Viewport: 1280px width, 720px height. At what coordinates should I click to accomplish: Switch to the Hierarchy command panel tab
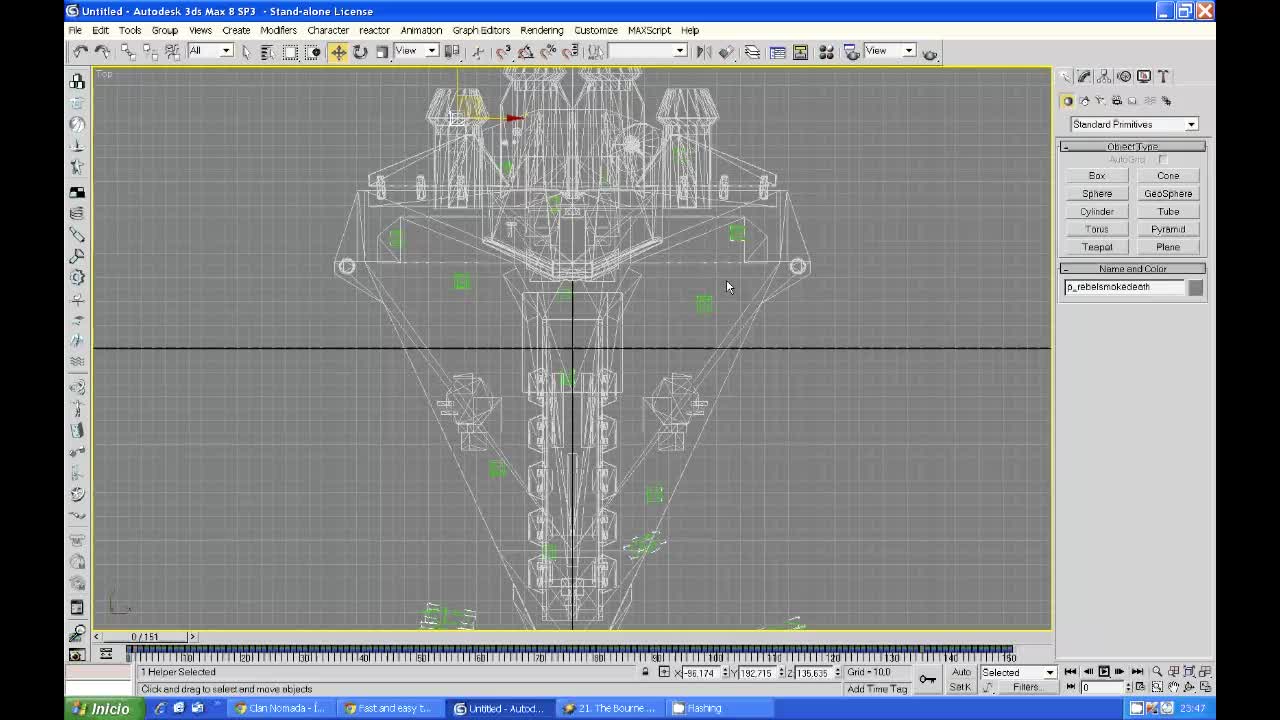coord(1104,77)
